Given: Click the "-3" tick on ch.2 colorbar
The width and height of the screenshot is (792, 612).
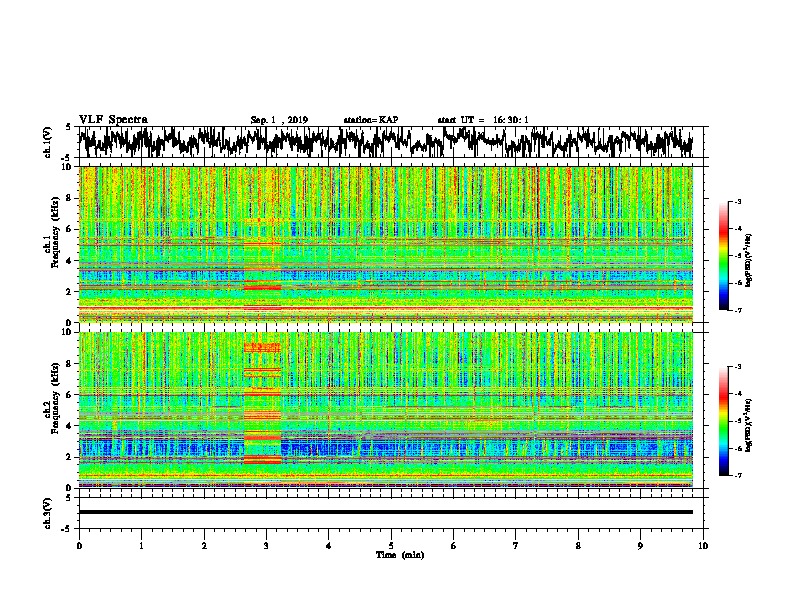Looking at the screenshot, I should [737, 367].
